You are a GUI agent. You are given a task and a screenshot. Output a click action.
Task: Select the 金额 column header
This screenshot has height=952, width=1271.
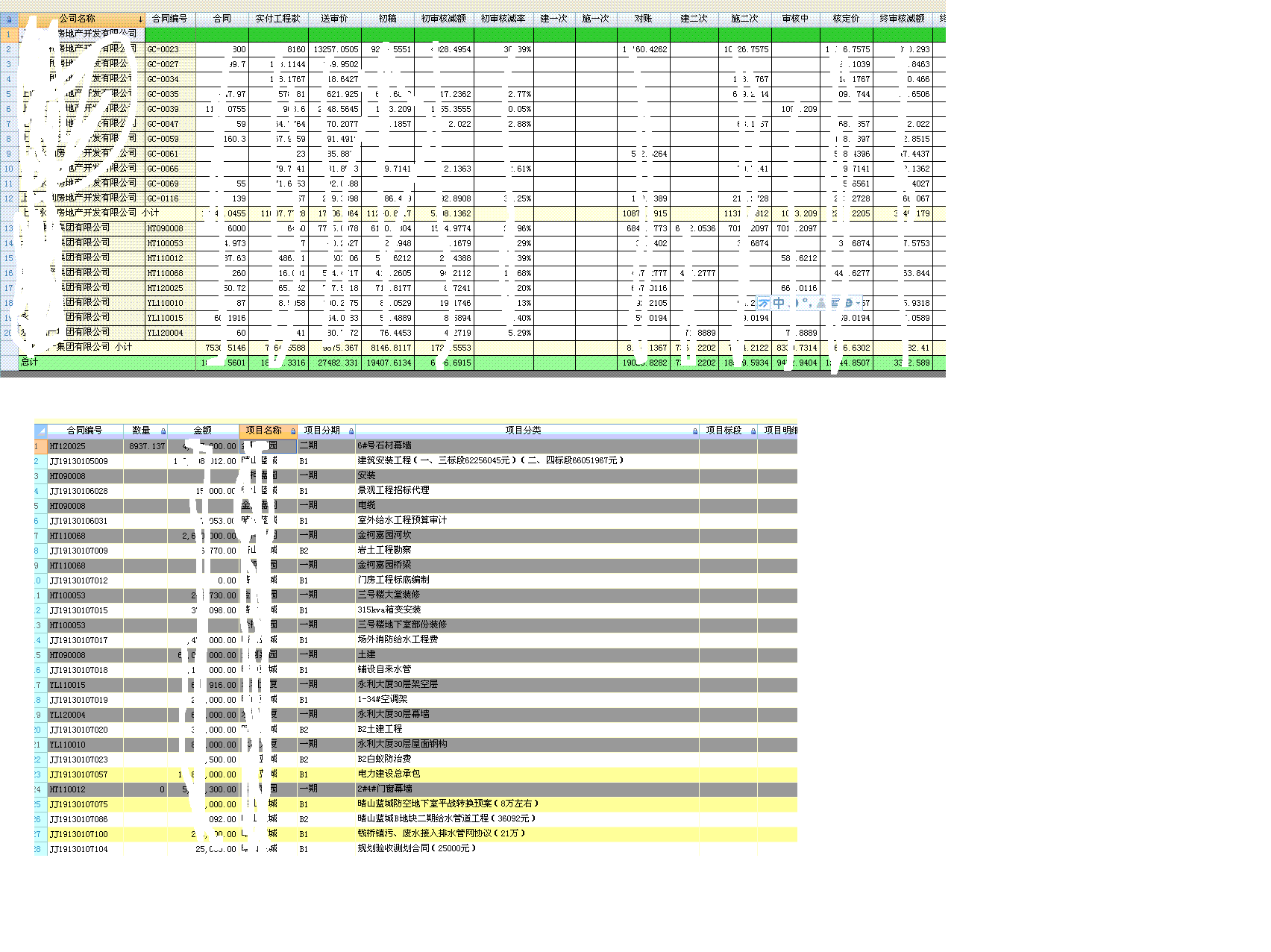(x=203, y=431)
